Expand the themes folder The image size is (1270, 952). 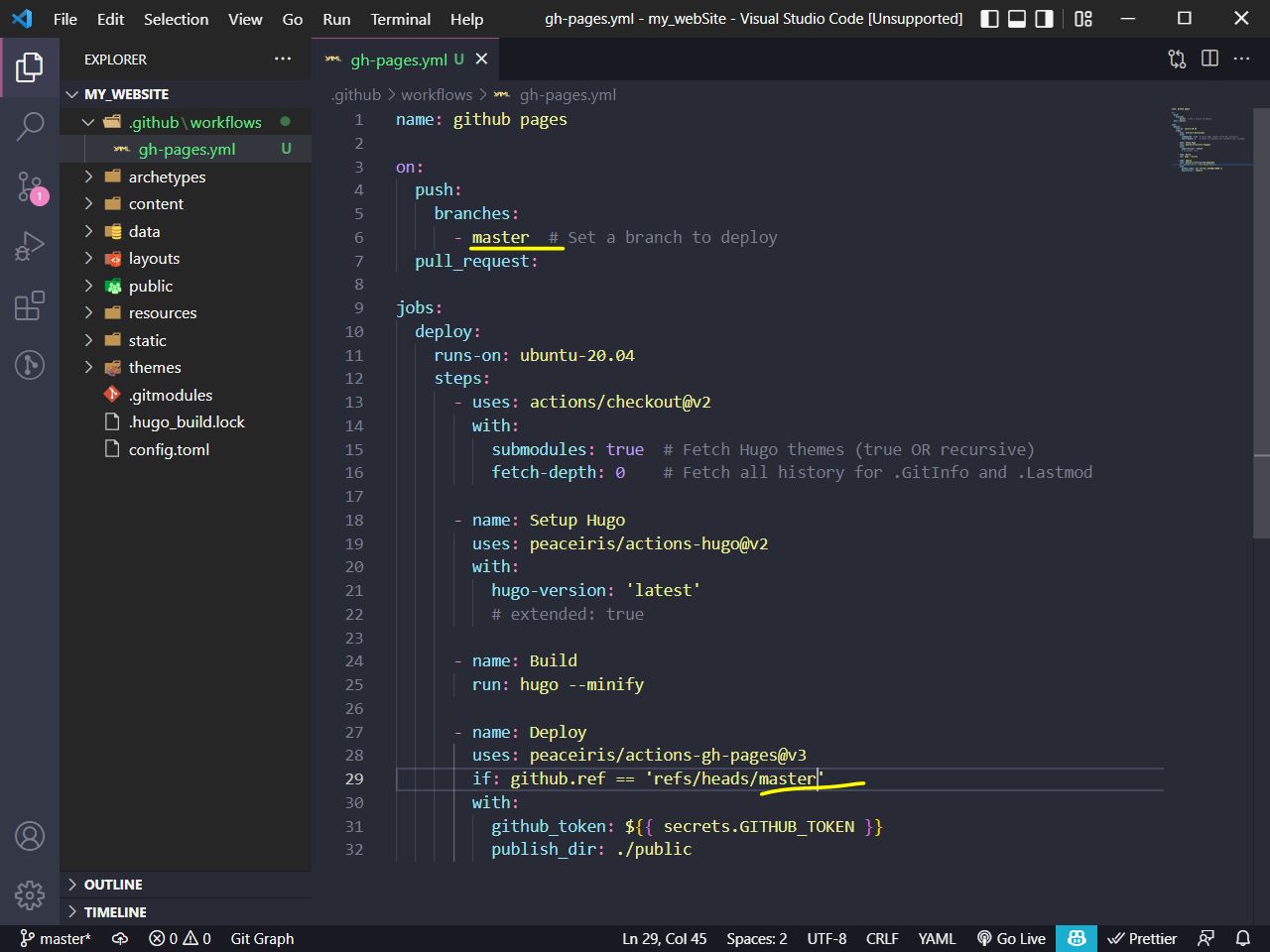point(186,367)
